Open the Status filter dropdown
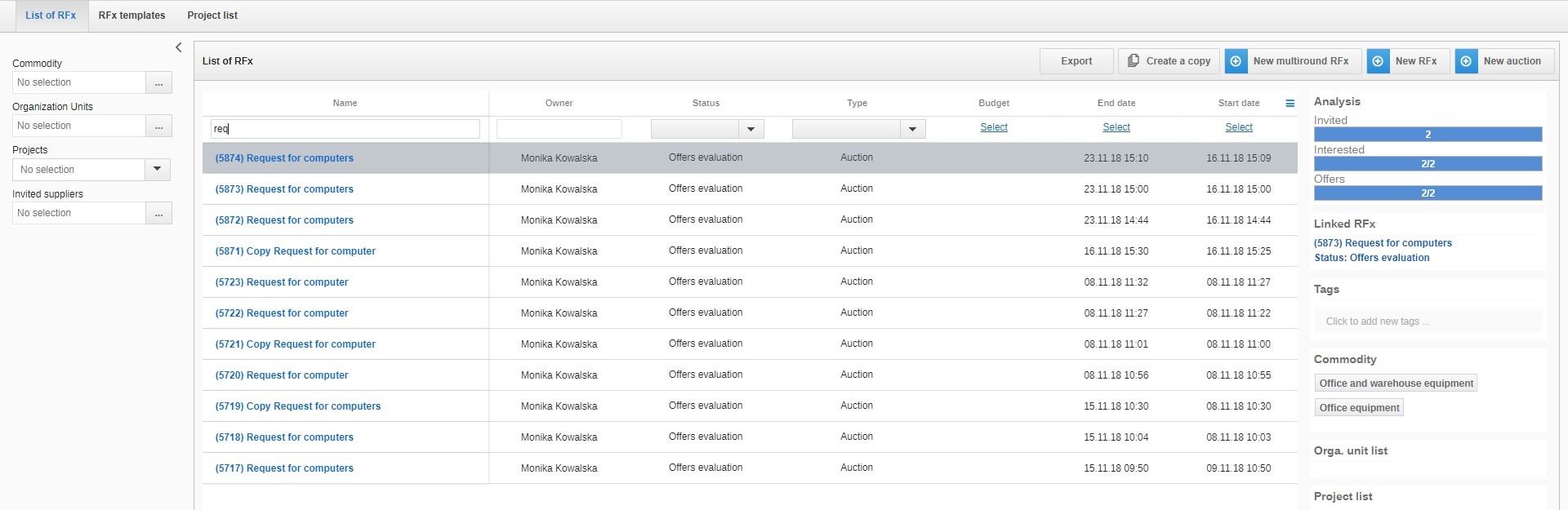The width and height of the screenshot is (1568, 510). click(x=751, y=129)
